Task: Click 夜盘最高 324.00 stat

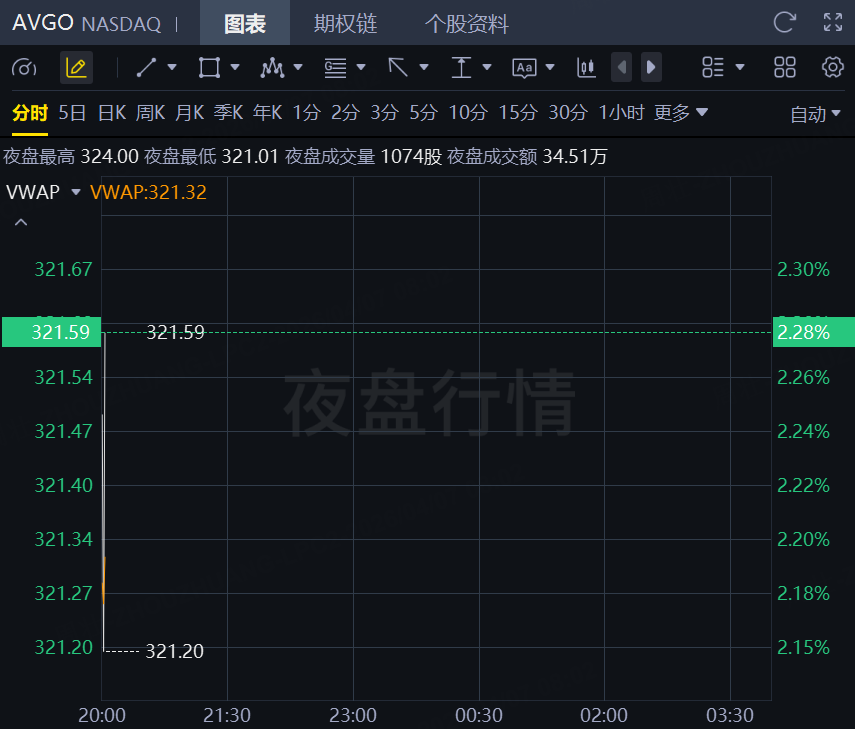Action: pos(71,157)
